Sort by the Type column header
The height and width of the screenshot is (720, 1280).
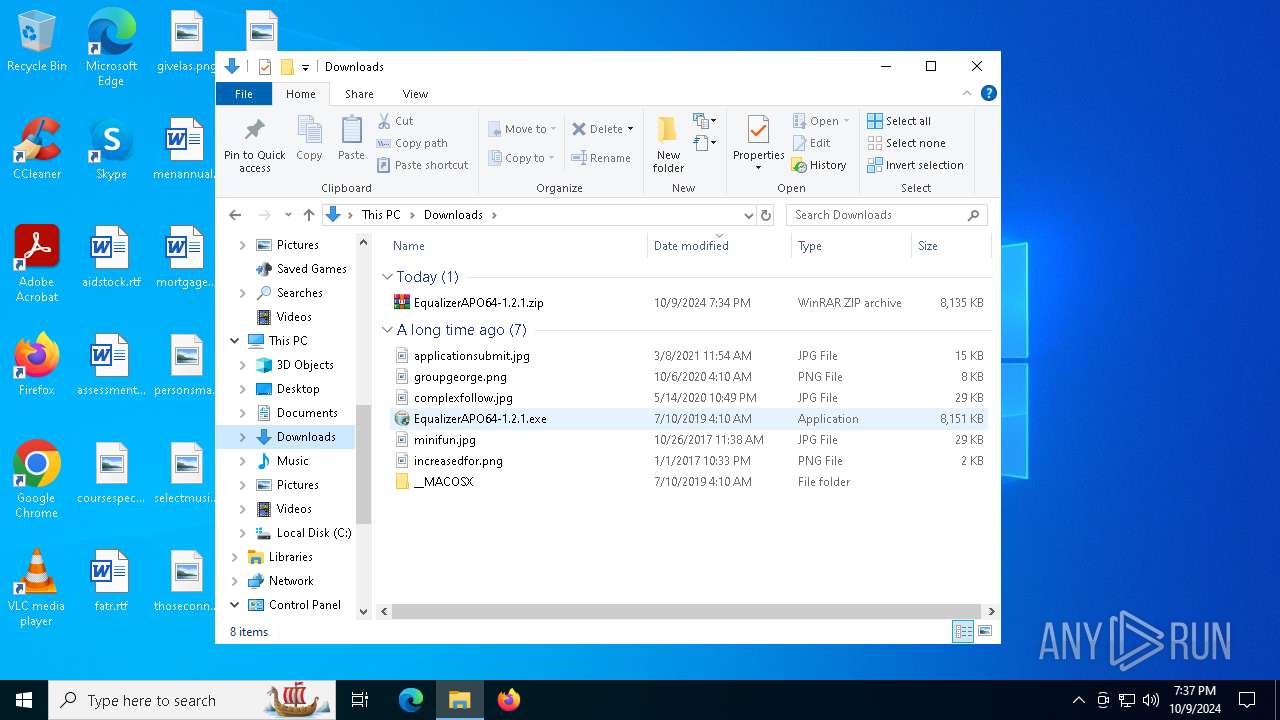851,246
